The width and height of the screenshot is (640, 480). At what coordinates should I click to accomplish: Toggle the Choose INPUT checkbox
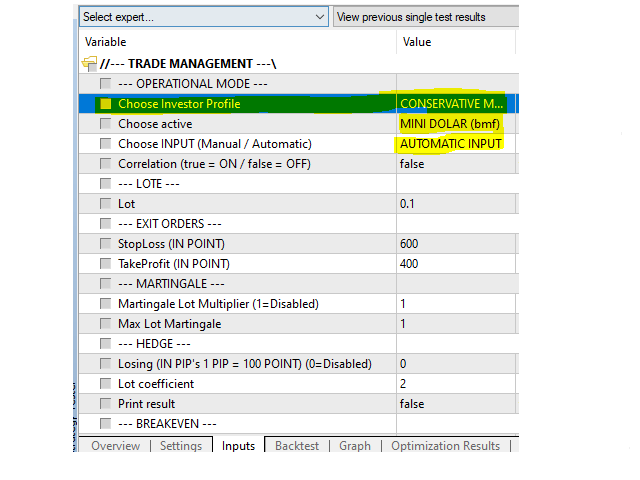tap(106, 144)
